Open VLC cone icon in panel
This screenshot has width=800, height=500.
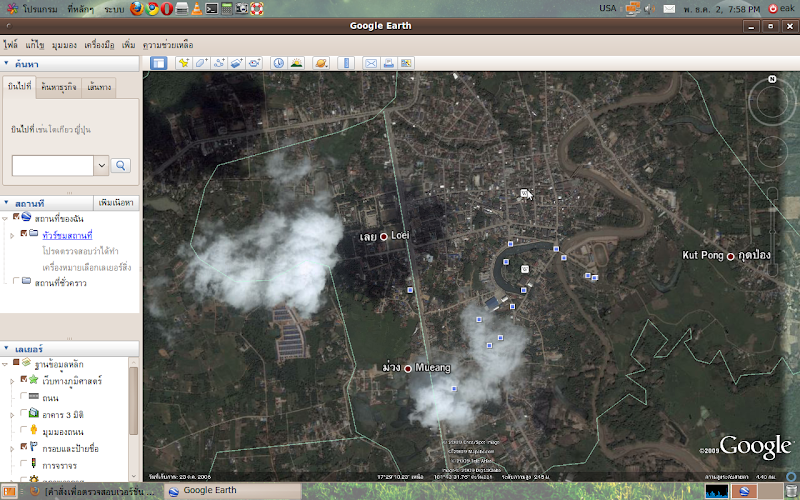[196, 9]
